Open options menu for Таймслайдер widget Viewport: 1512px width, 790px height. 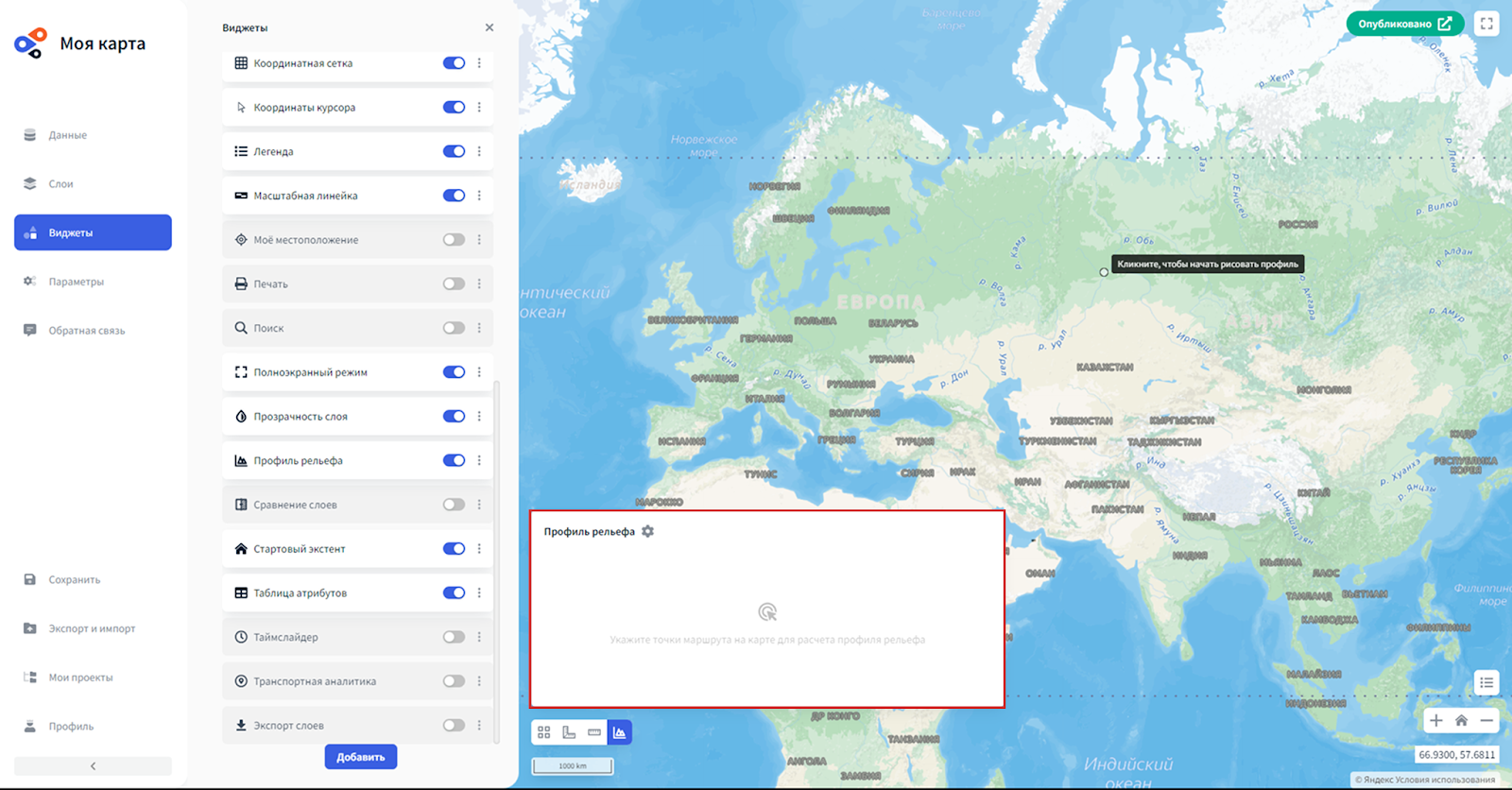(x=479, y=637)
